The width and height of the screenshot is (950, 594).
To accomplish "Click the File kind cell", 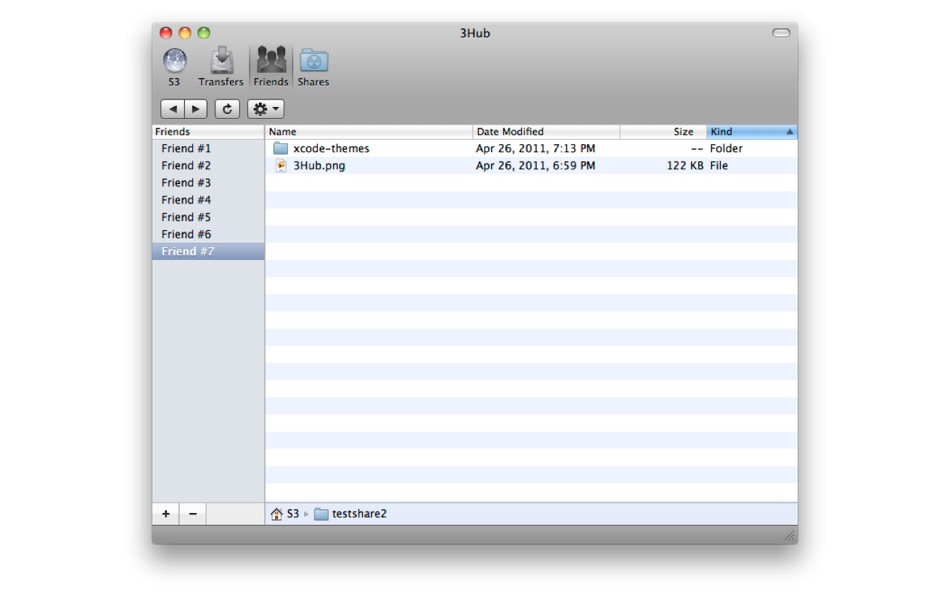I will click(719, 165).
